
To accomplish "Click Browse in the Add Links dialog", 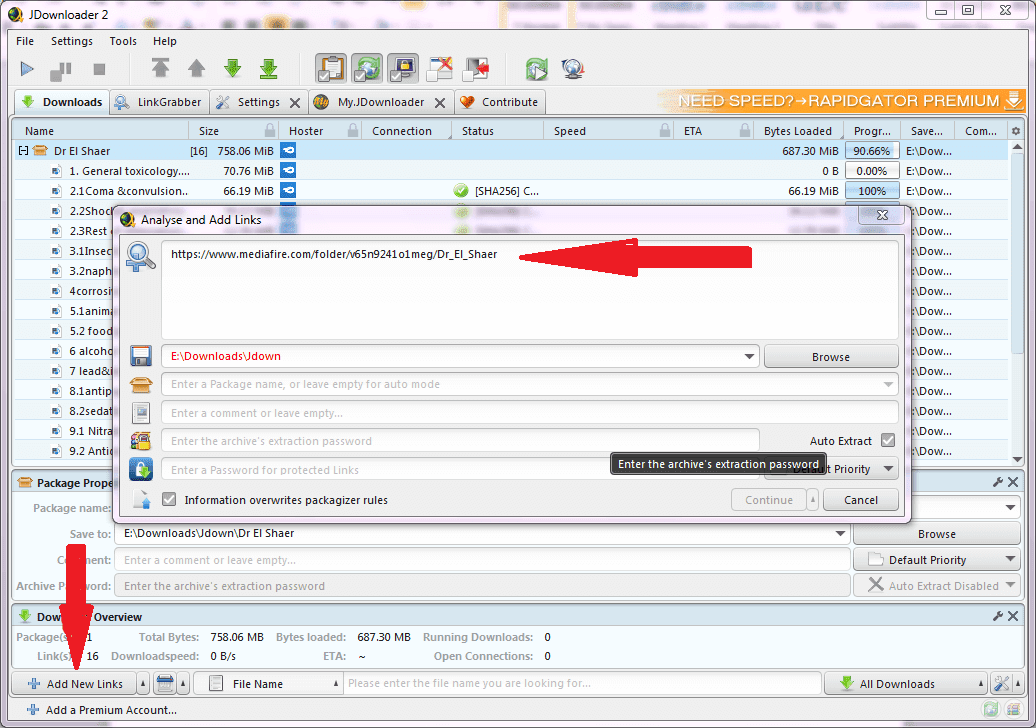I will (x=830, y=356).
